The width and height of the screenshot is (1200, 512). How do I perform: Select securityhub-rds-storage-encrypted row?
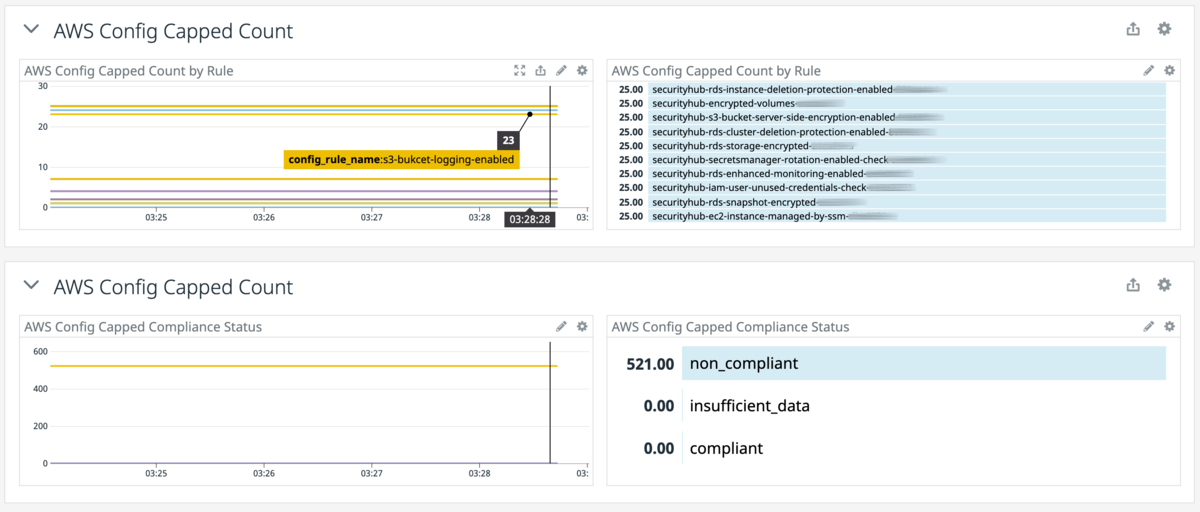pyautogui.click(x=890, y=145)
